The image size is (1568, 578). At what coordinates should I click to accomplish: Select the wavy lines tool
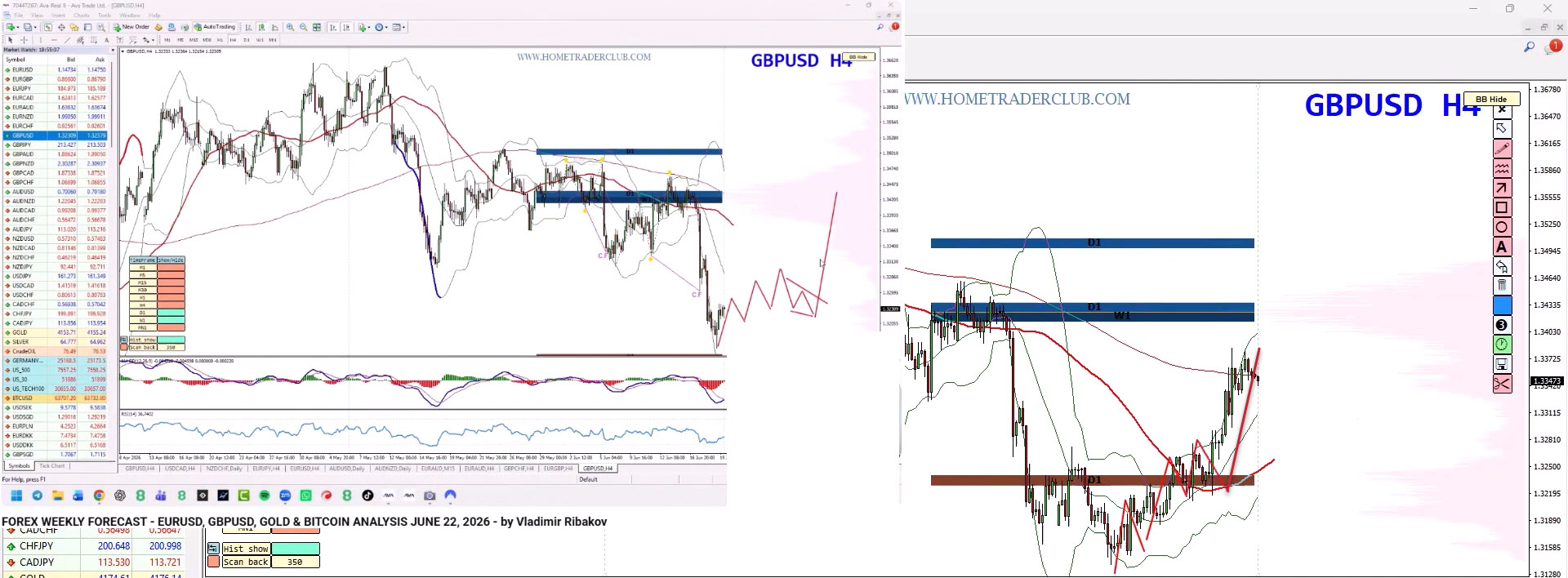pyautogui.click(x=1502, y=168)
